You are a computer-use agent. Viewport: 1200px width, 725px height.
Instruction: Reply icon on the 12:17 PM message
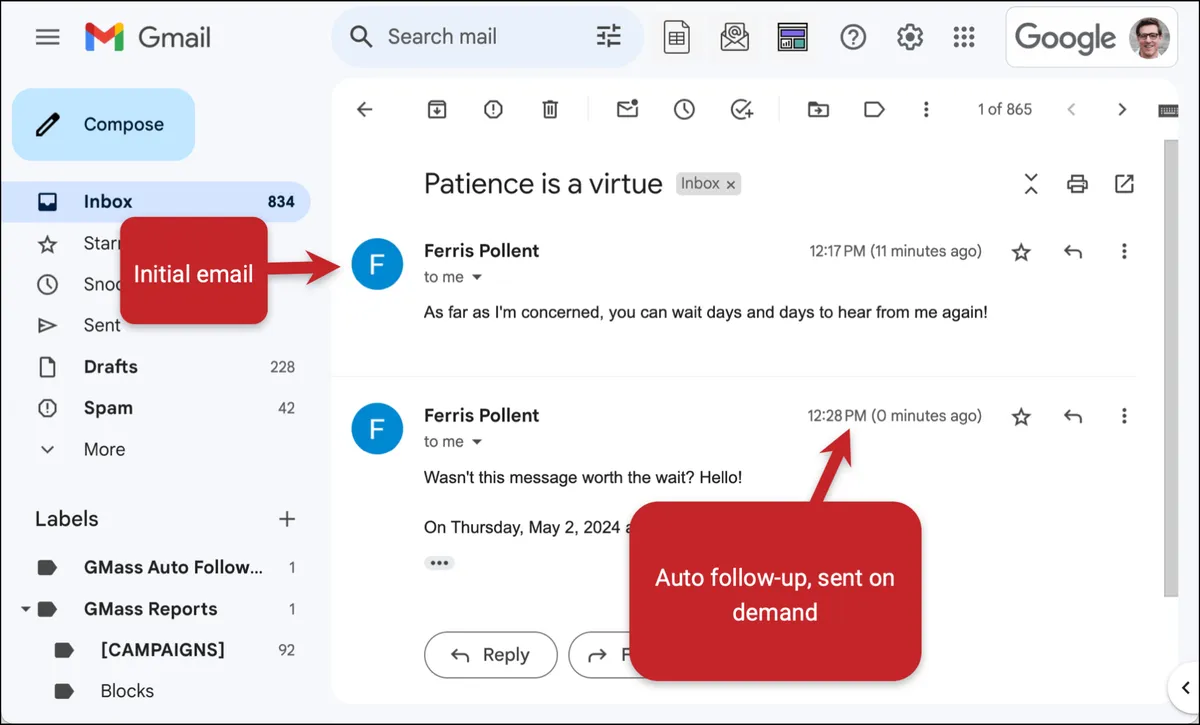[x=1073, y=252]
